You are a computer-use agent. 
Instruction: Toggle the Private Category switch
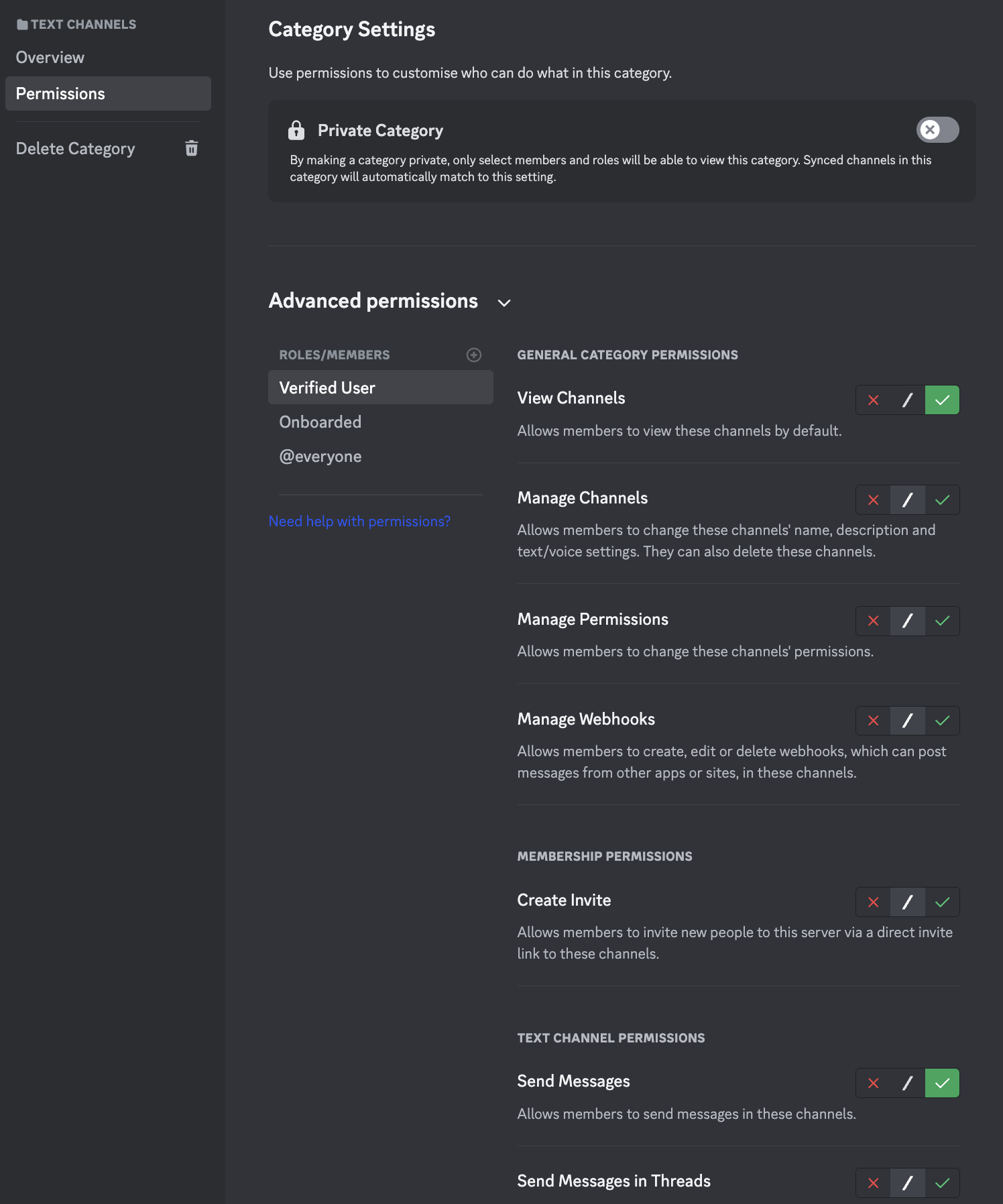coord(937,130)
